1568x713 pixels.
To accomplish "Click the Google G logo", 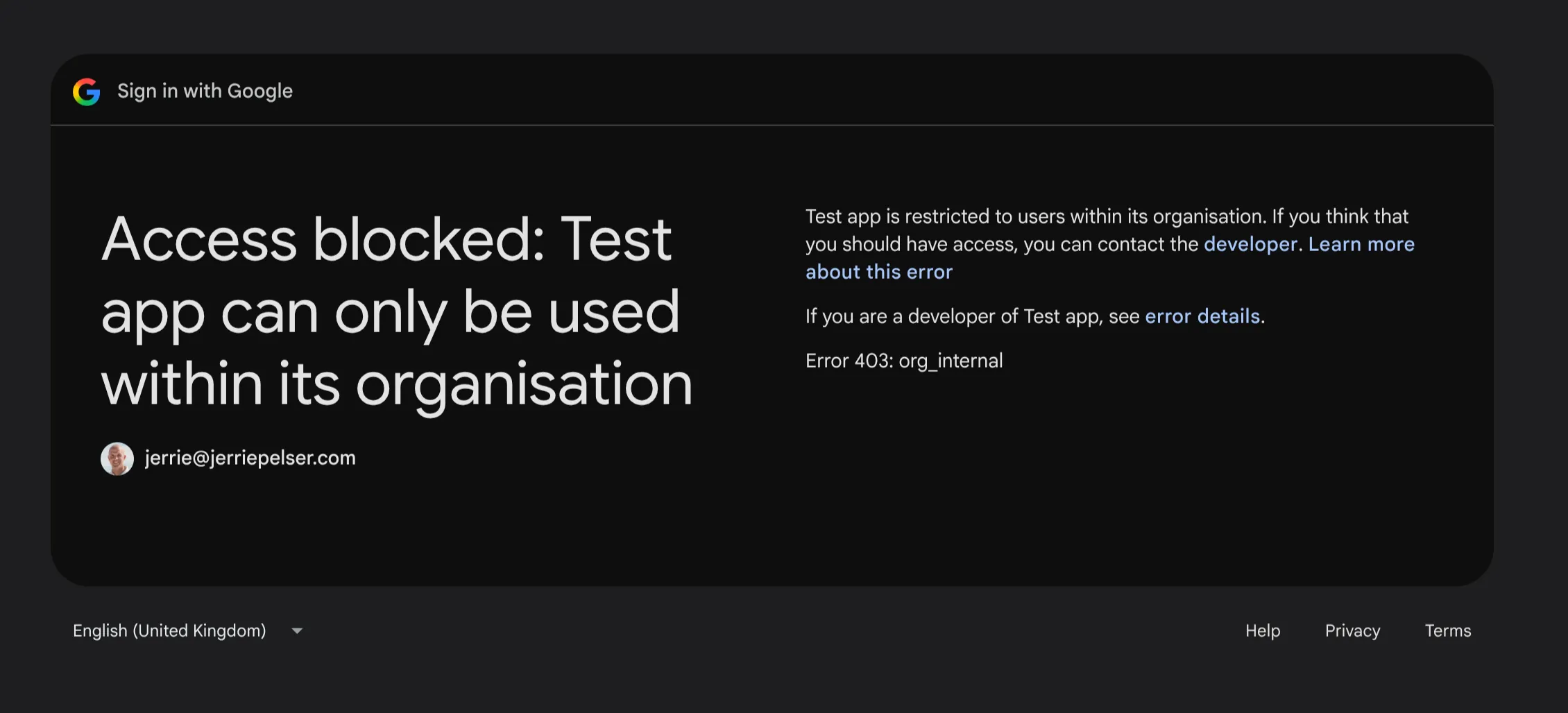I will tap(87, 92).
